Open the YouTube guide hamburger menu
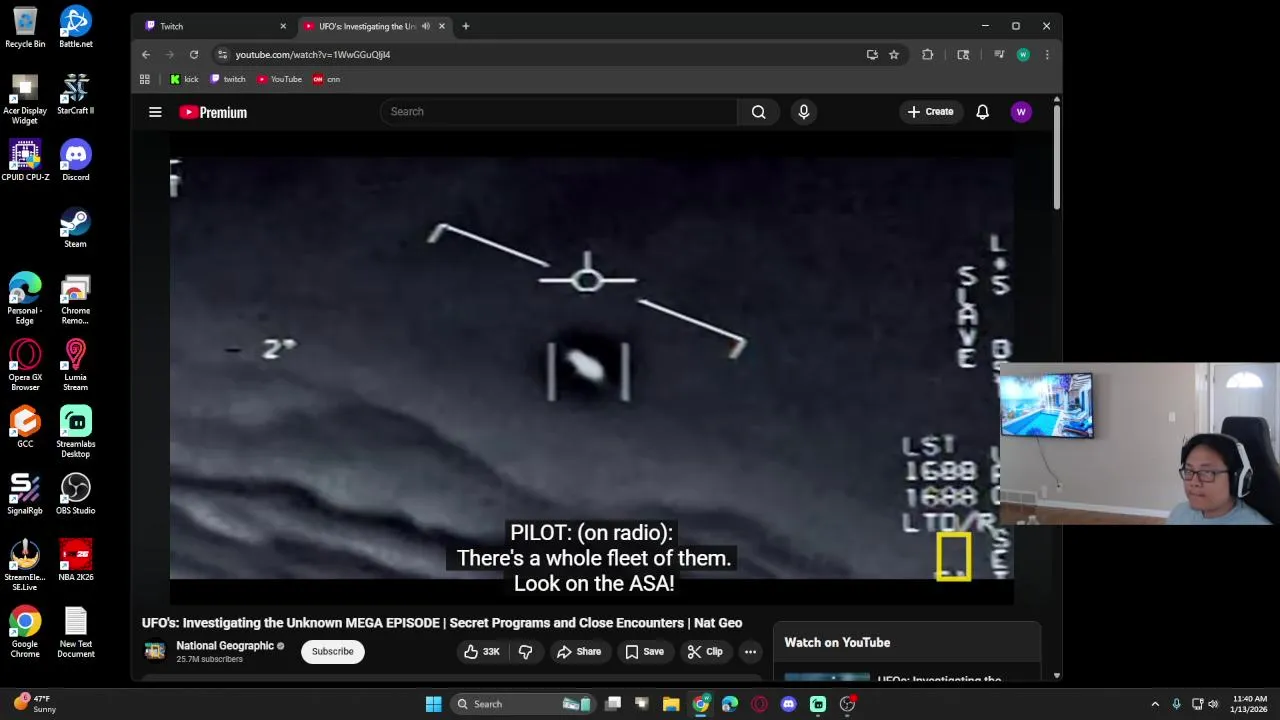The image size is (1280, 720). (155, 112)
